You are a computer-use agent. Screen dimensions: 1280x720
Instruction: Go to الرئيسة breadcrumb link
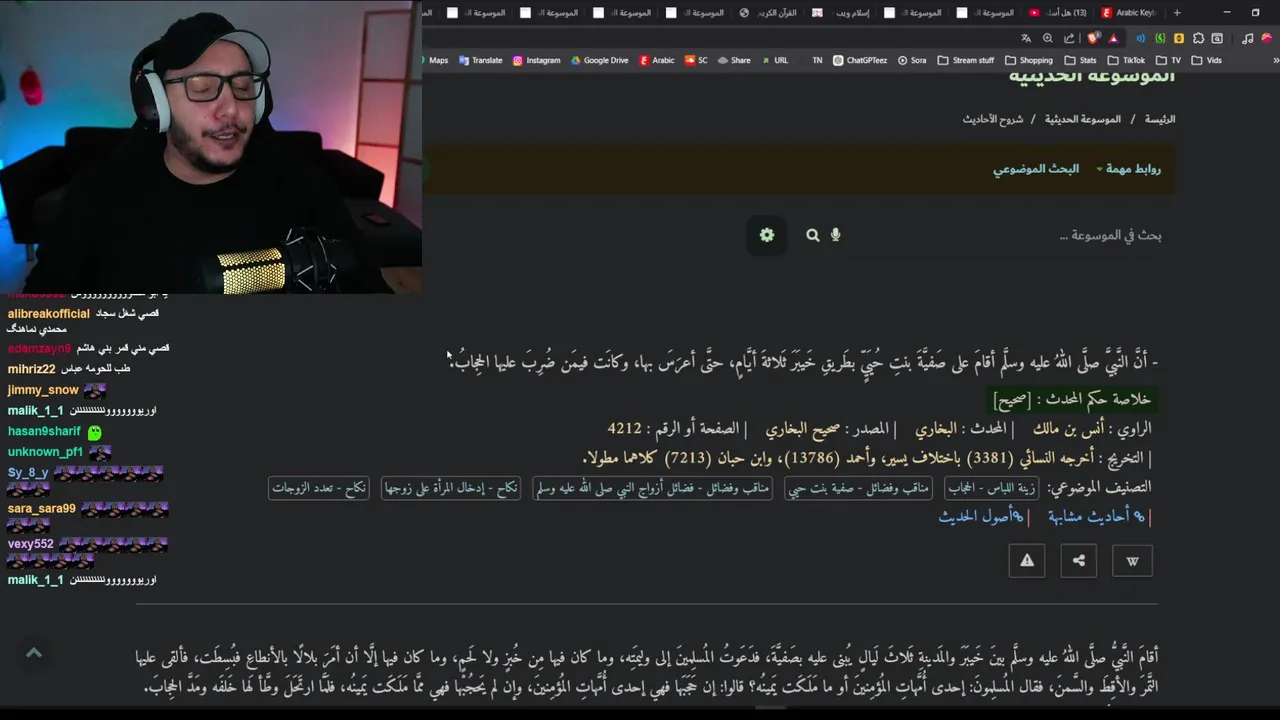(x=1160, y=119)
